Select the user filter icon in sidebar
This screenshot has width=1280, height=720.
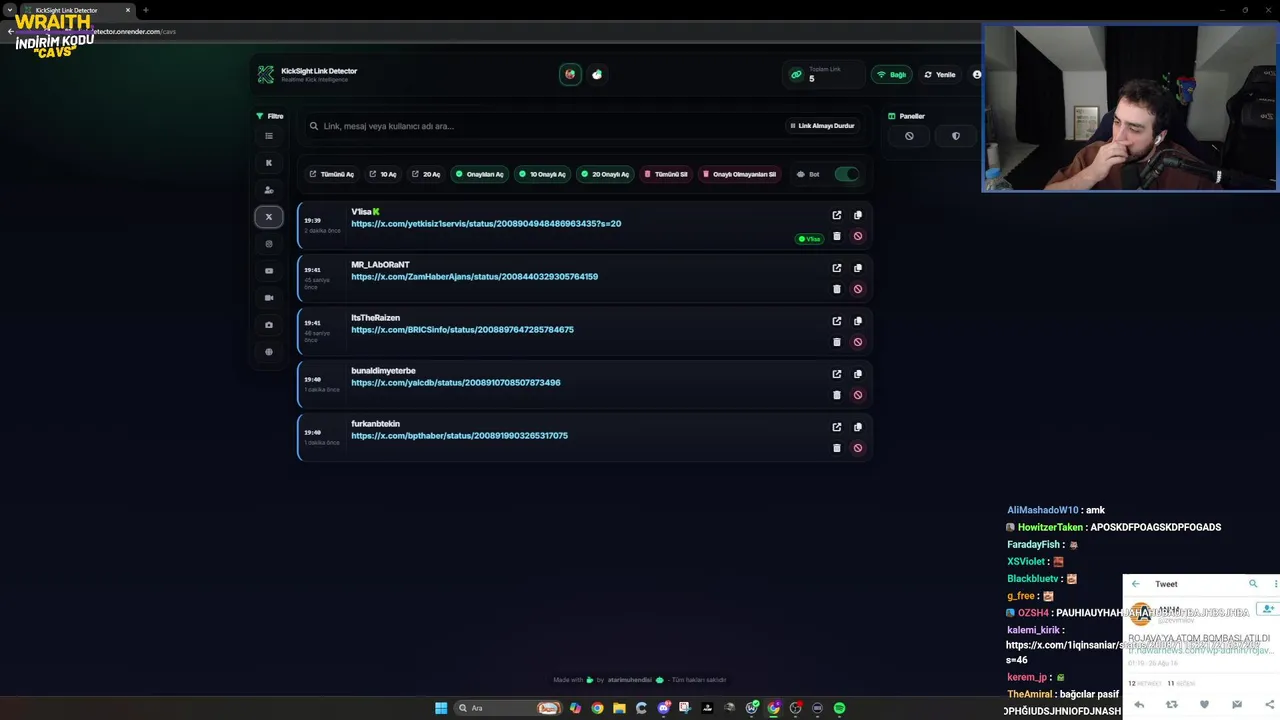click(268, 190)
